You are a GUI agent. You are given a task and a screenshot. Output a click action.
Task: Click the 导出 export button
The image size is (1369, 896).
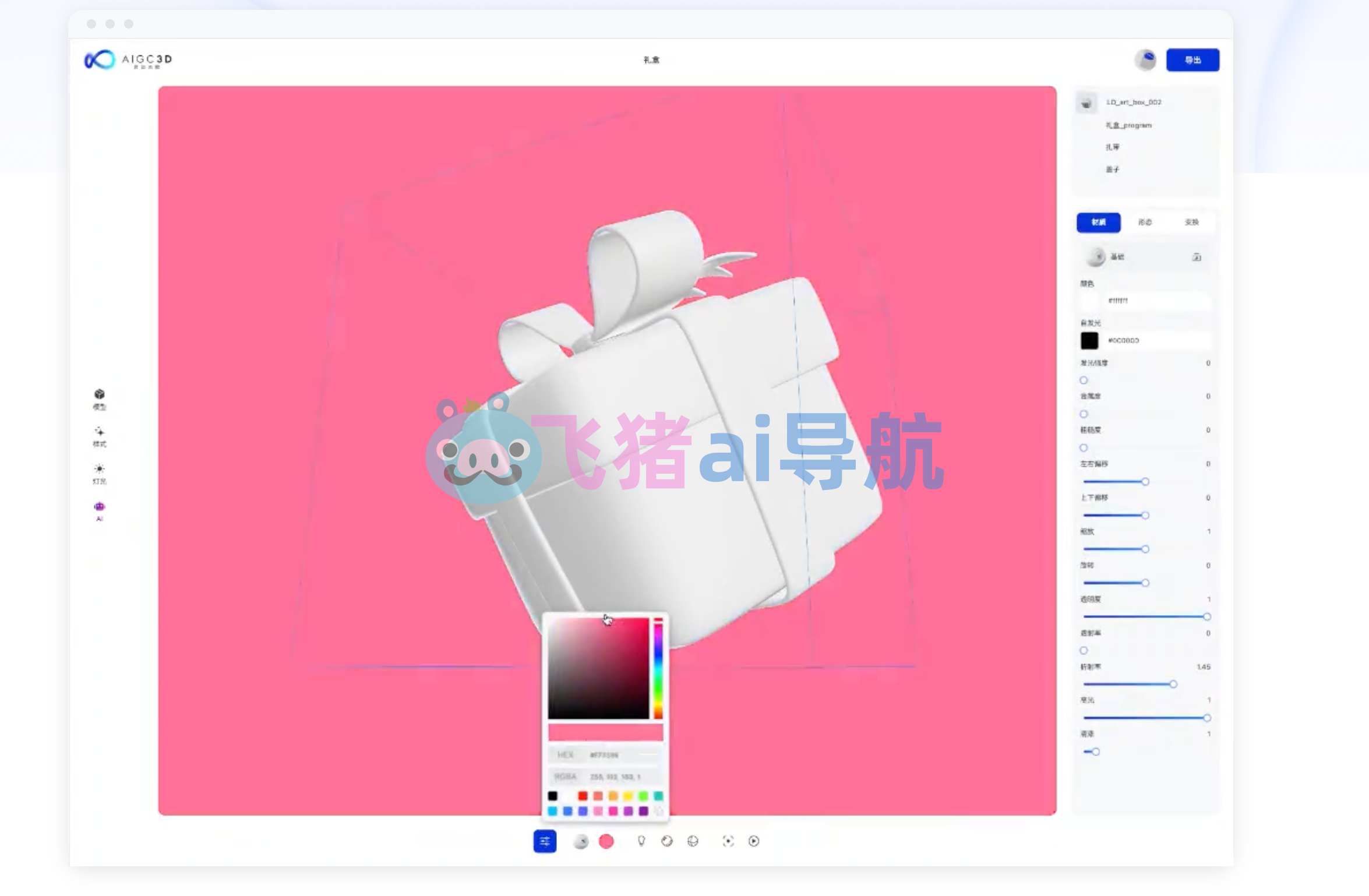click(1192, 59)
